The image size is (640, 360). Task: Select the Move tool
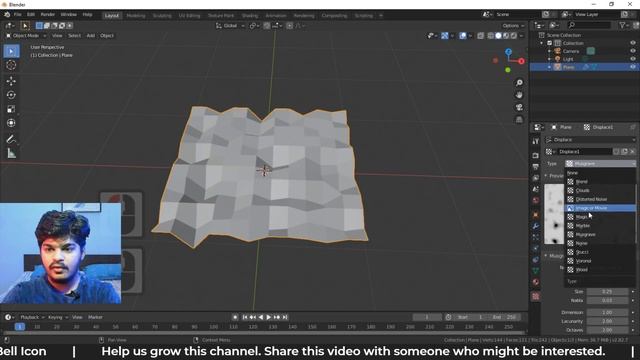click(11, 81)
